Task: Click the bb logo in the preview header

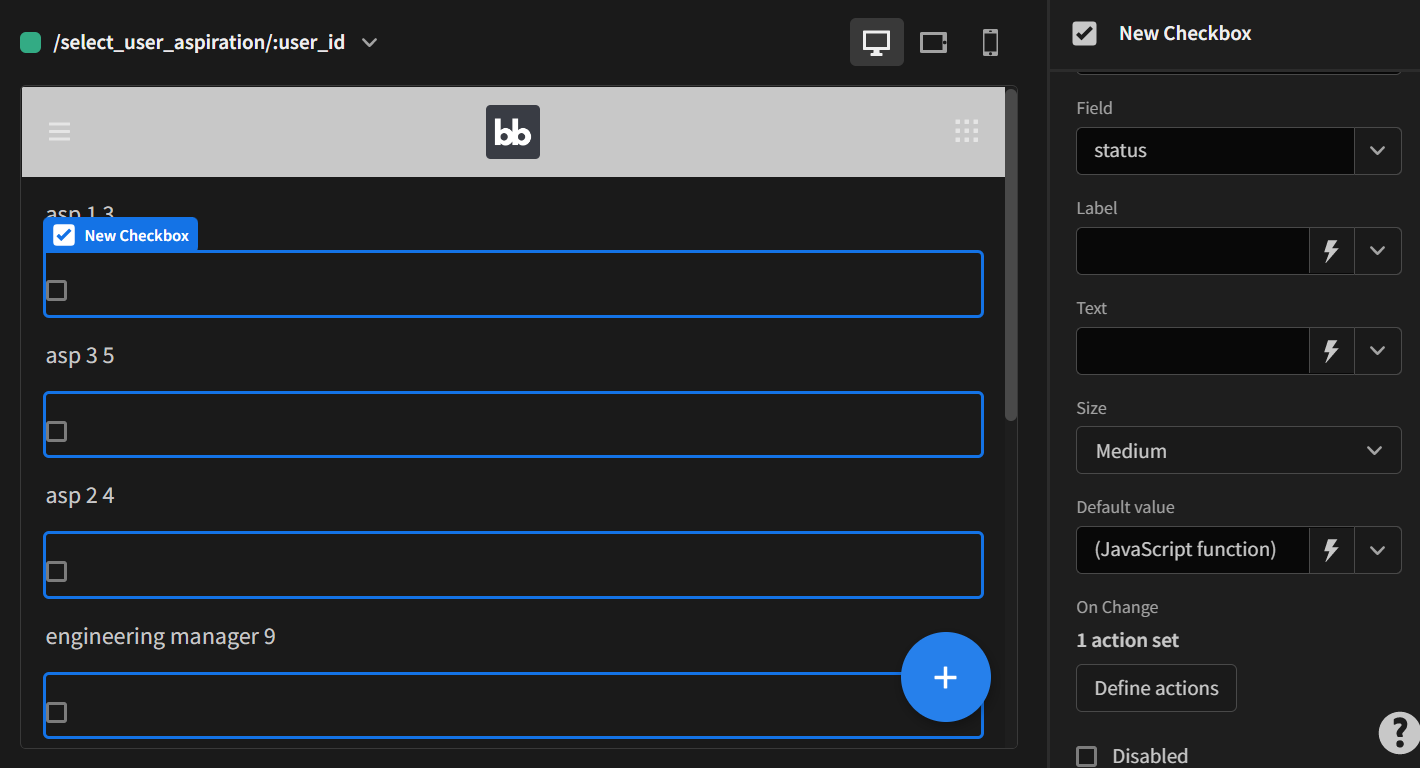Action: pos(512,131)
